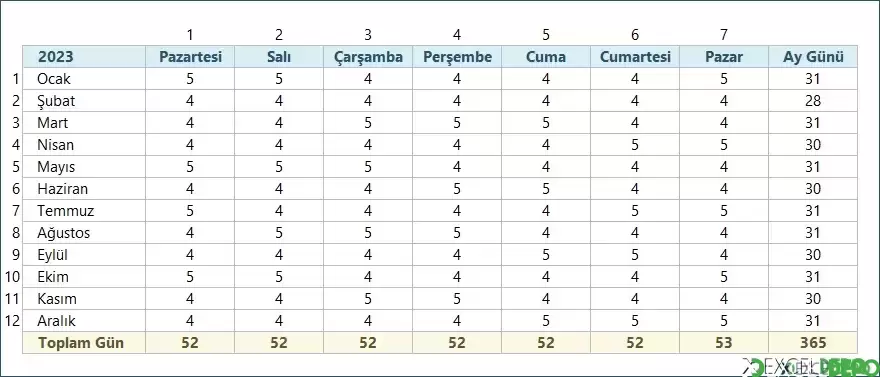
Task: Click the Ocak month cell
Action: pyautogui.click(x=84, y=79)
